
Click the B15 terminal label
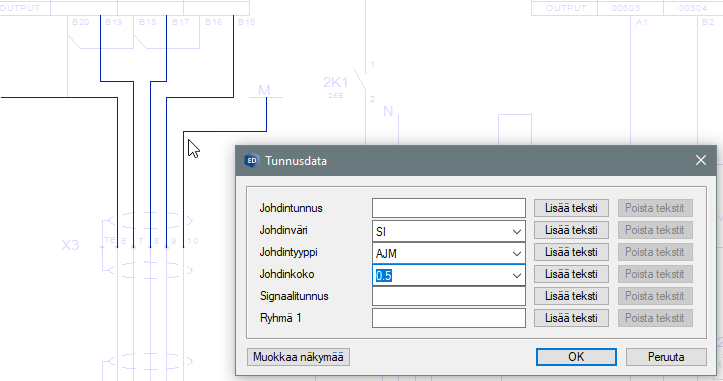click(x=247, y=22)
